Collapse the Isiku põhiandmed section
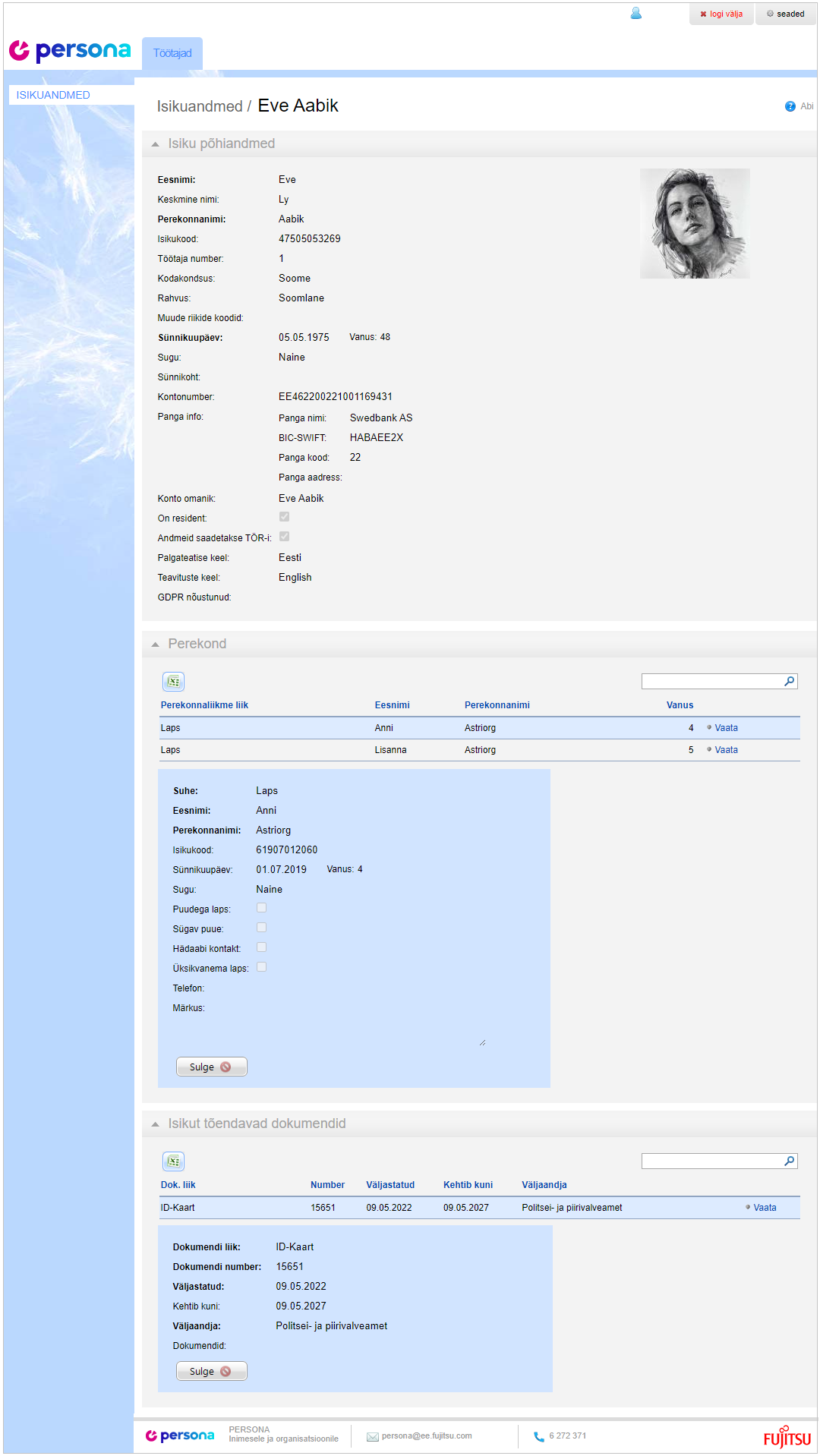The height and width of the screenshot is (1456, 820). (x=156, y=144)
